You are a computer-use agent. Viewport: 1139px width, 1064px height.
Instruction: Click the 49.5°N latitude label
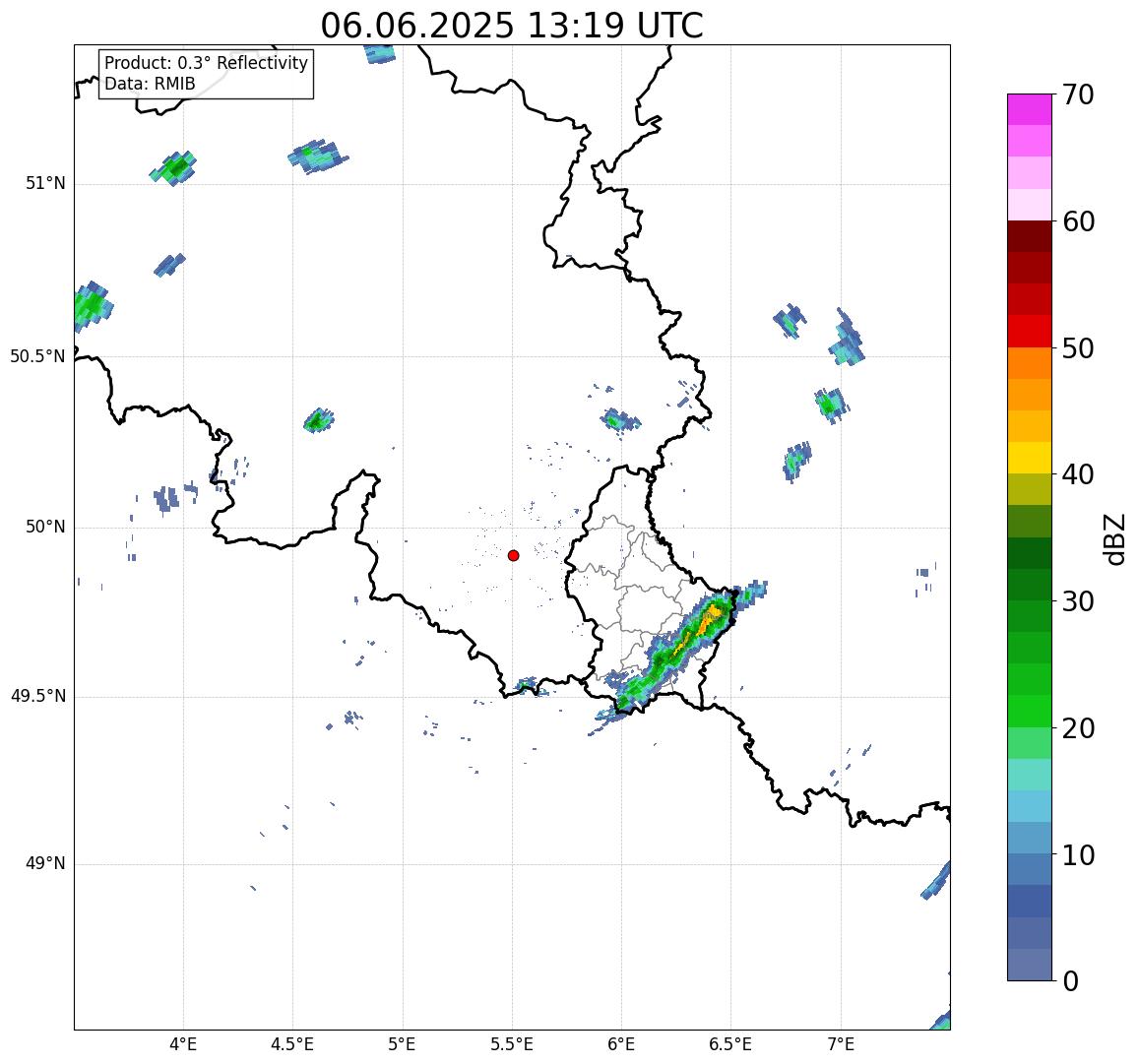point(37,697)
